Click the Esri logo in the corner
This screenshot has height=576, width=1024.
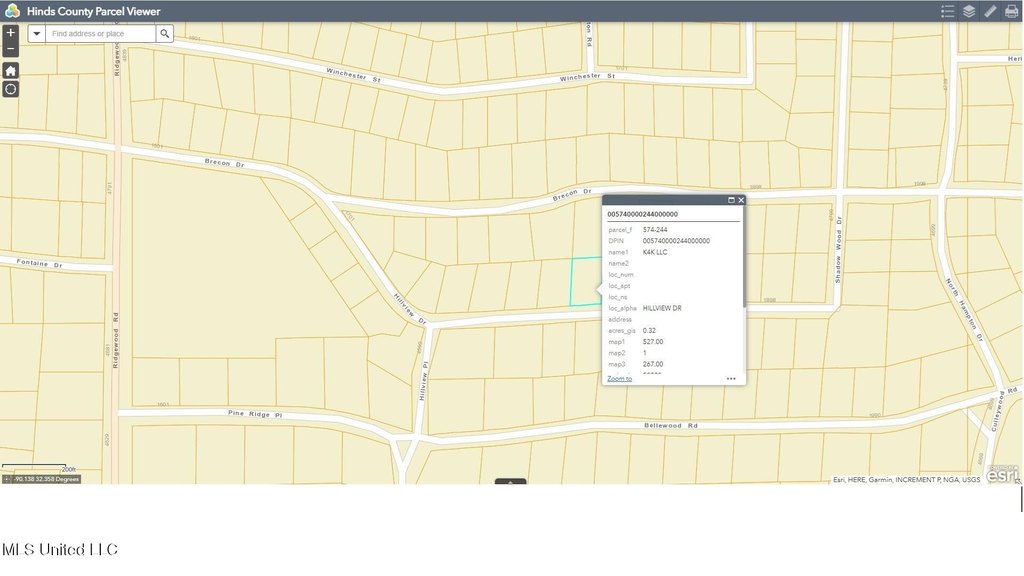coord(1003,474)
